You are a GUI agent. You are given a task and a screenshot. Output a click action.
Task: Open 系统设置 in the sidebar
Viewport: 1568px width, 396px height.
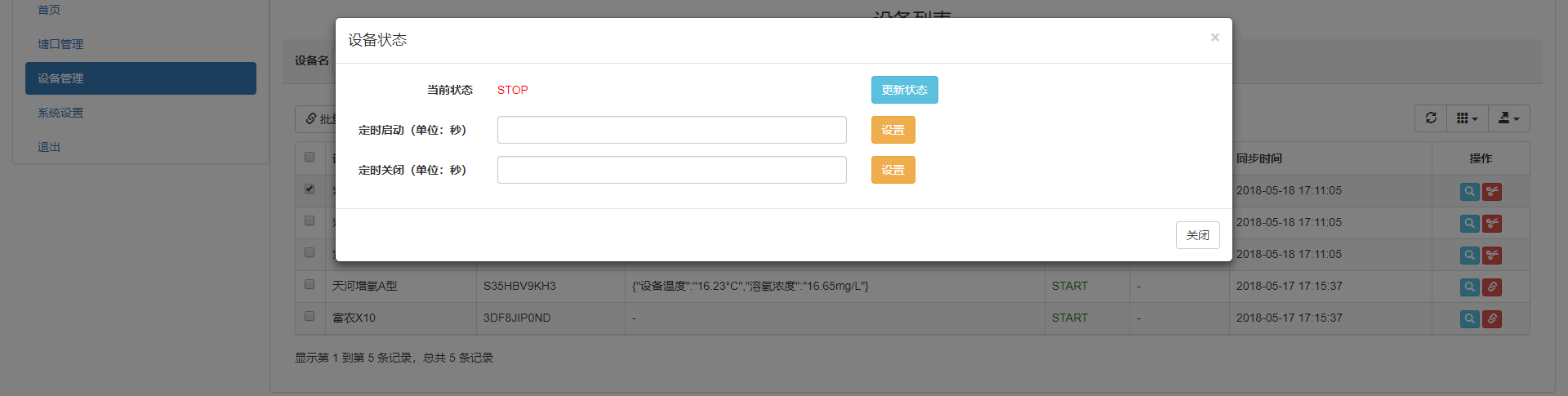[x=60, y=113]
